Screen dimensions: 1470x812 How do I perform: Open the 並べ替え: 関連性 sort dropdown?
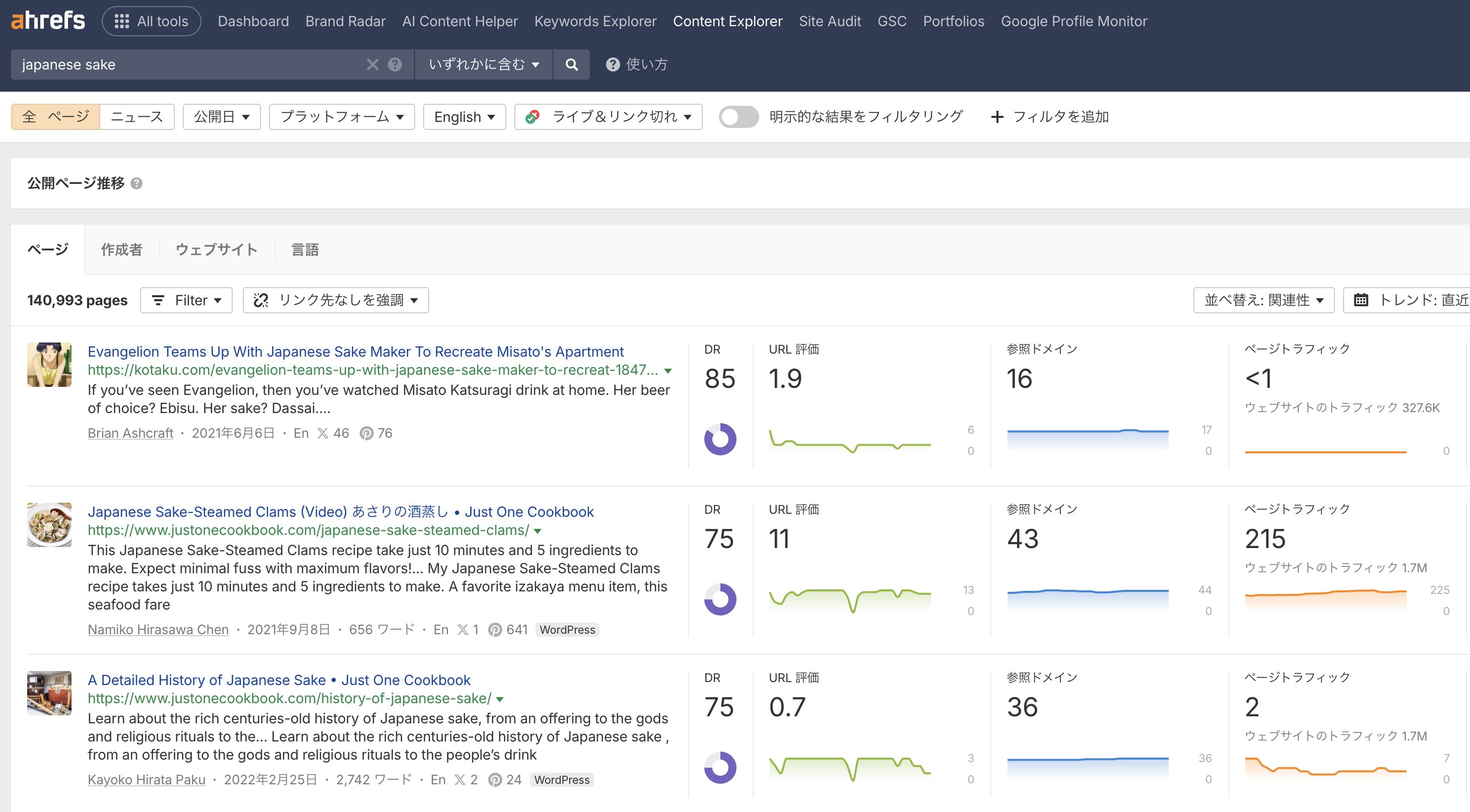pos(1263,300)
